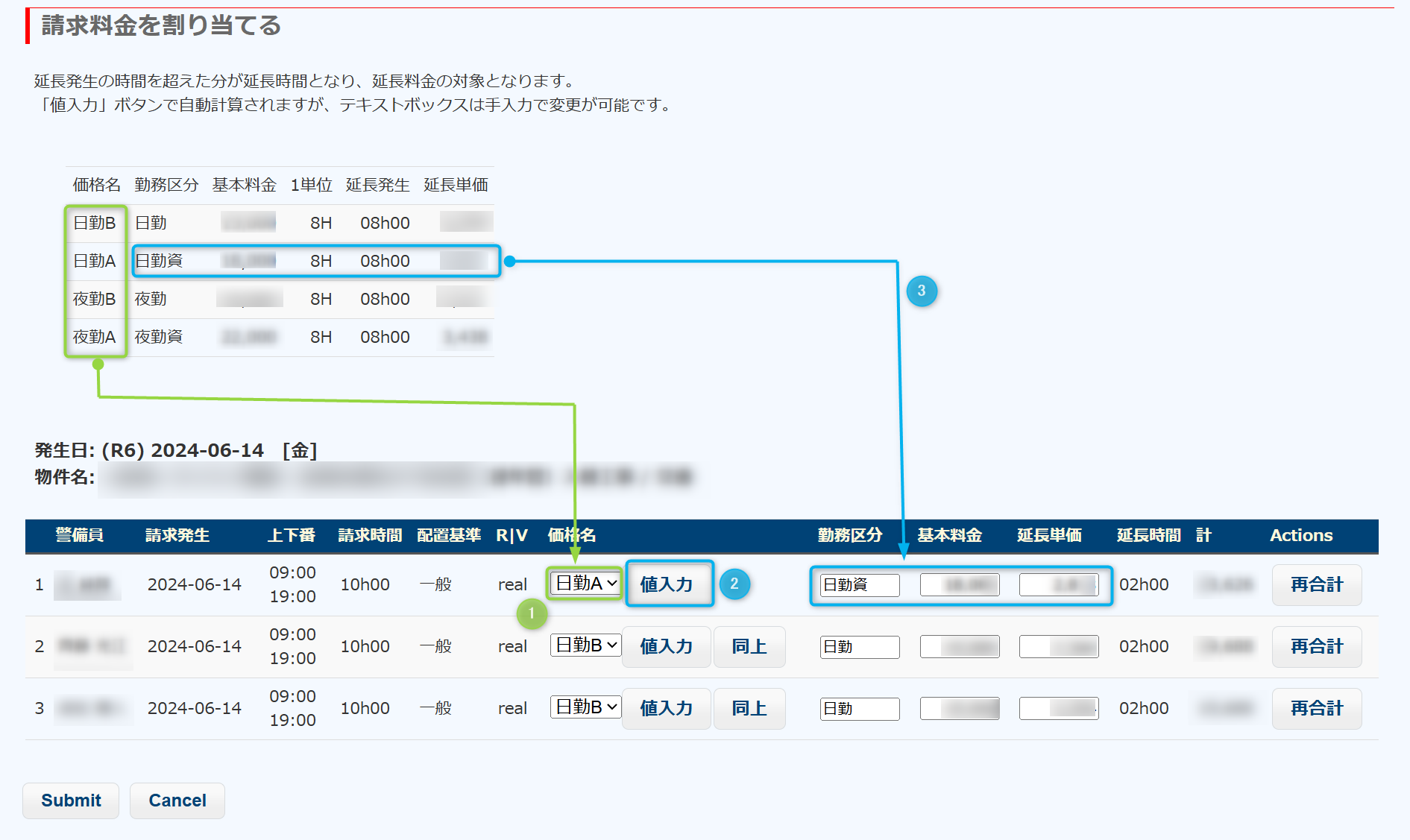Focus the 日勤資 work type field

click(x=859, y=585)
